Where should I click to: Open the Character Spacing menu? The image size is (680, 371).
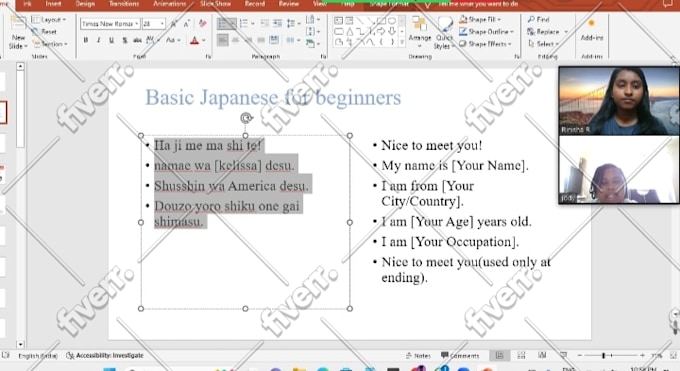coord(152,40)
